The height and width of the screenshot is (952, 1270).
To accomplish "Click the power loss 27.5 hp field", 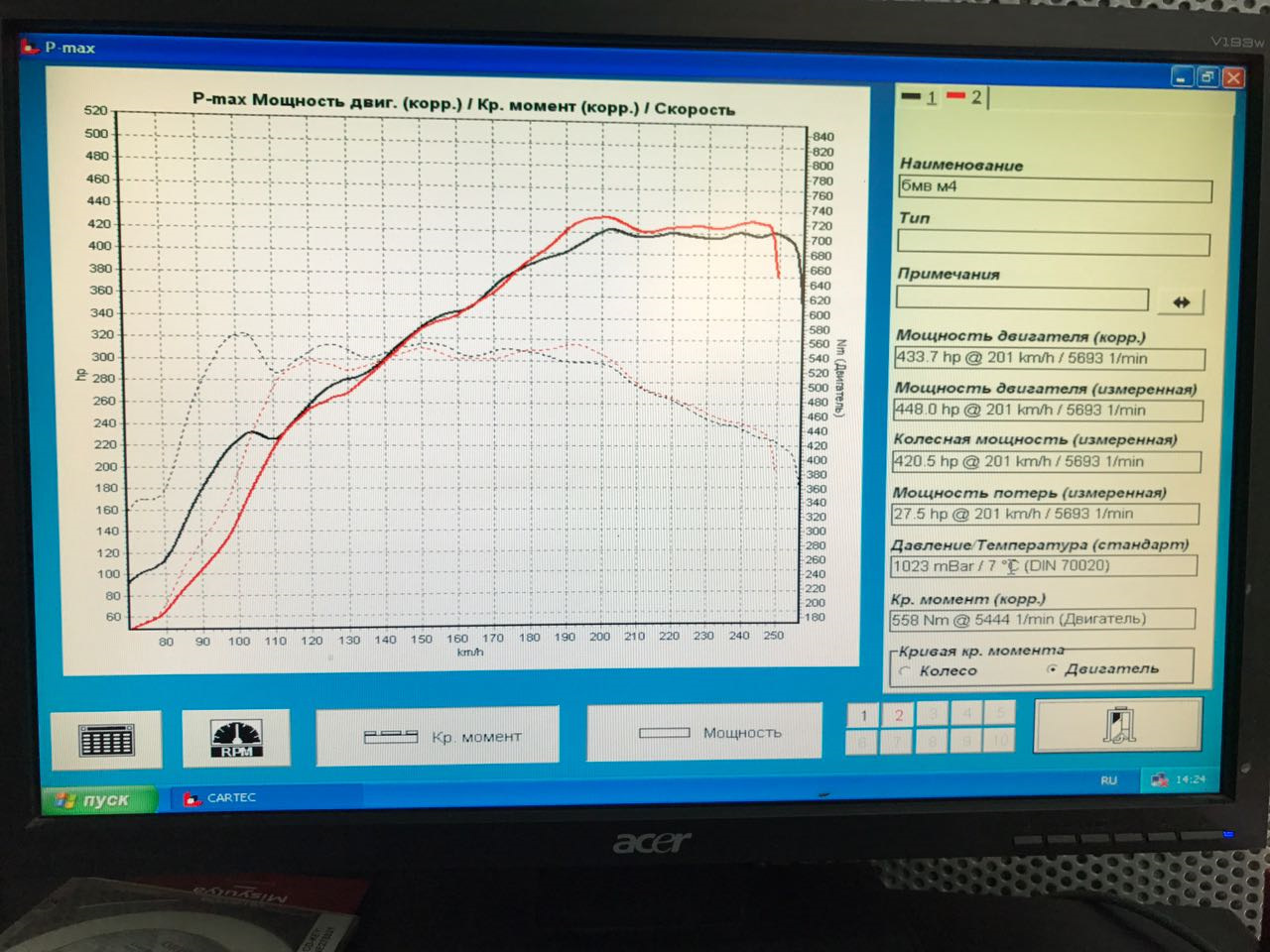I will pyautogui.click(x=1045, y=514).
